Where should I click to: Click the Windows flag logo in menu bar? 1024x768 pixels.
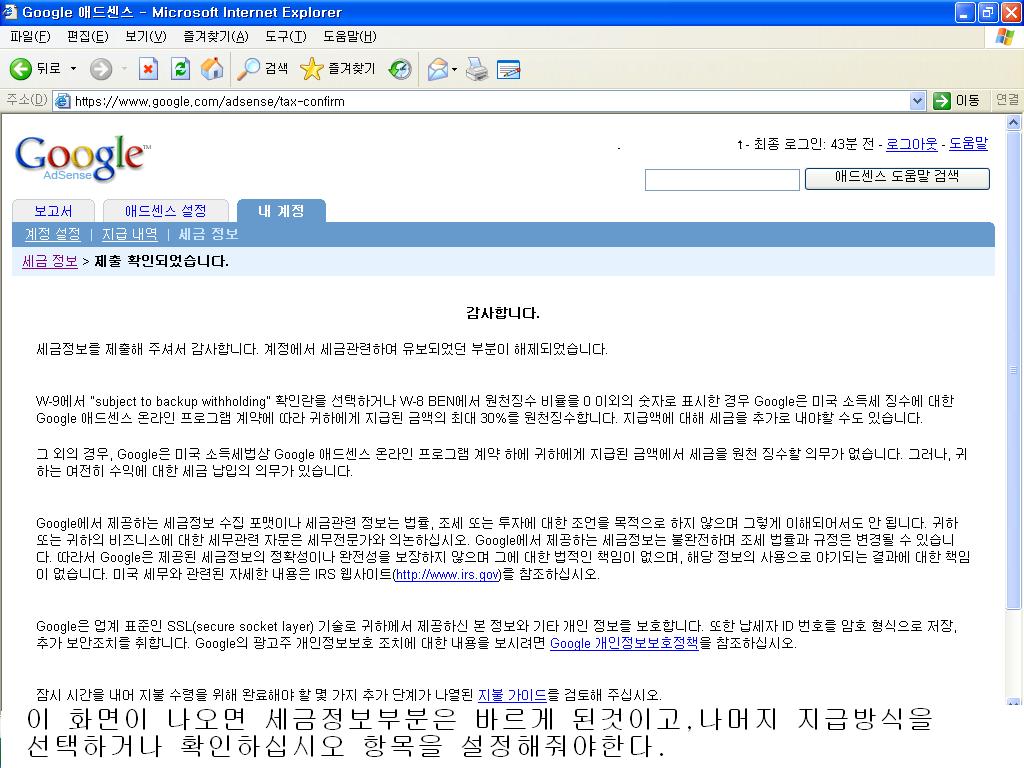click(x=1004, y=37)
